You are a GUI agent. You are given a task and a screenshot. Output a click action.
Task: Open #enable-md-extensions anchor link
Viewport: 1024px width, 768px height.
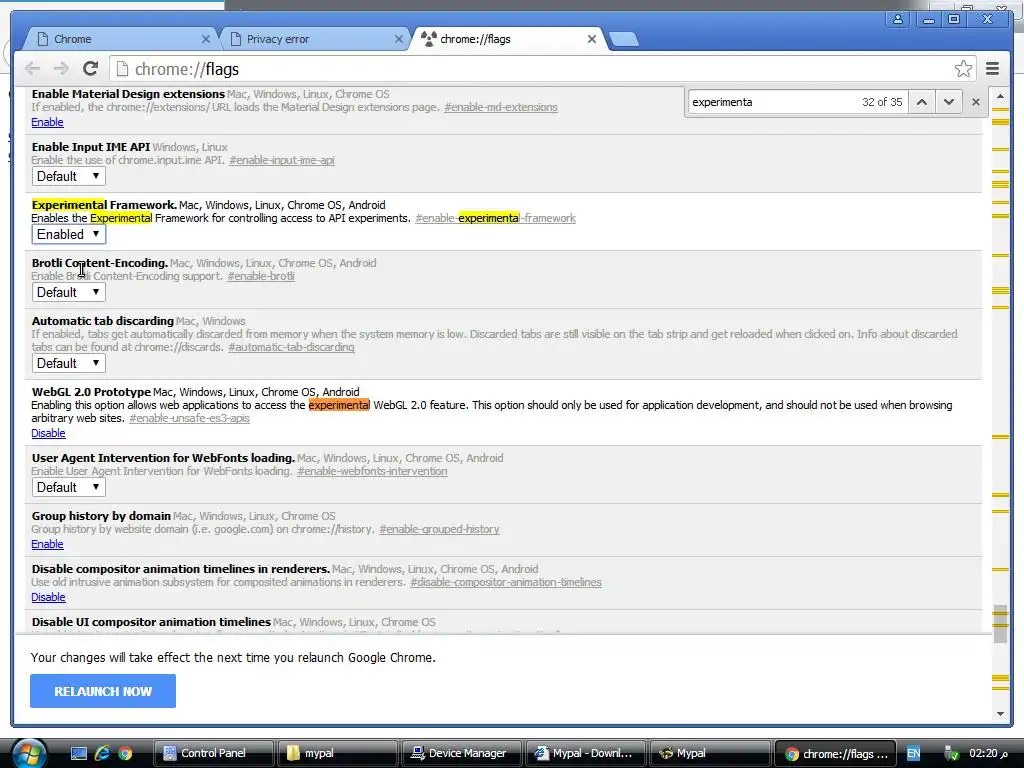[501, 107]
